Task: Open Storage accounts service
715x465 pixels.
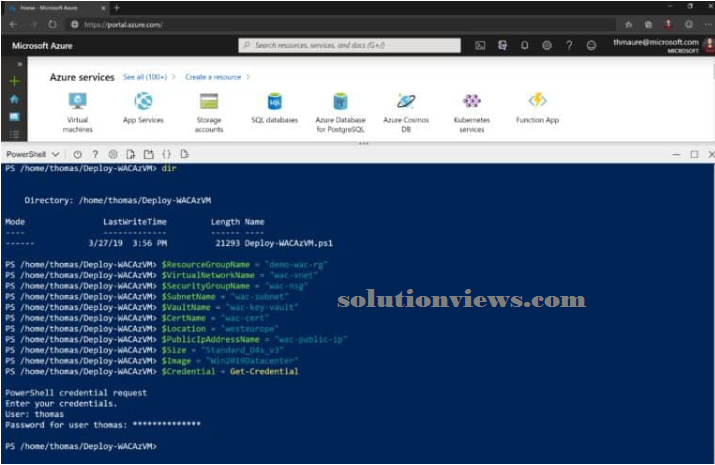Action: (x=209, y=112)
